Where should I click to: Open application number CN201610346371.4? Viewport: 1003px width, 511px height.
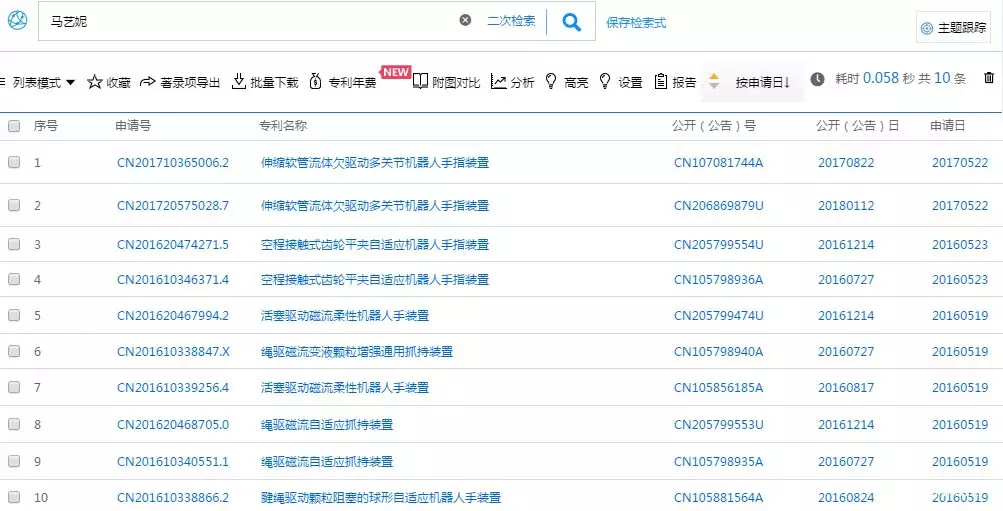pos(173,279)
